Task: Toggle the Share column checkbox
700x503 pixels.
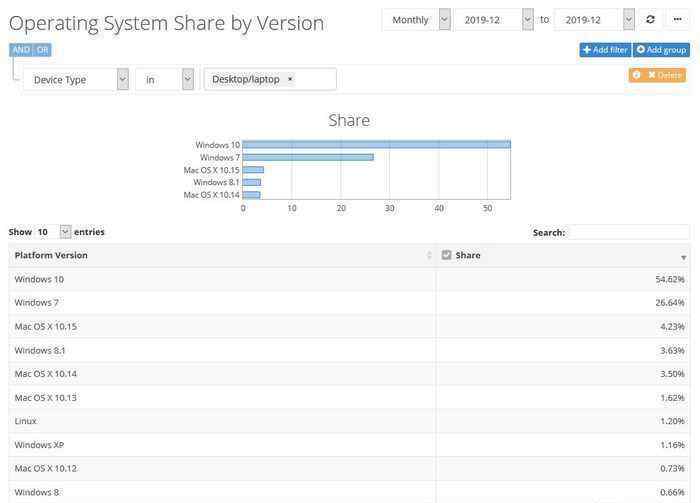Action: pos(446,255)
